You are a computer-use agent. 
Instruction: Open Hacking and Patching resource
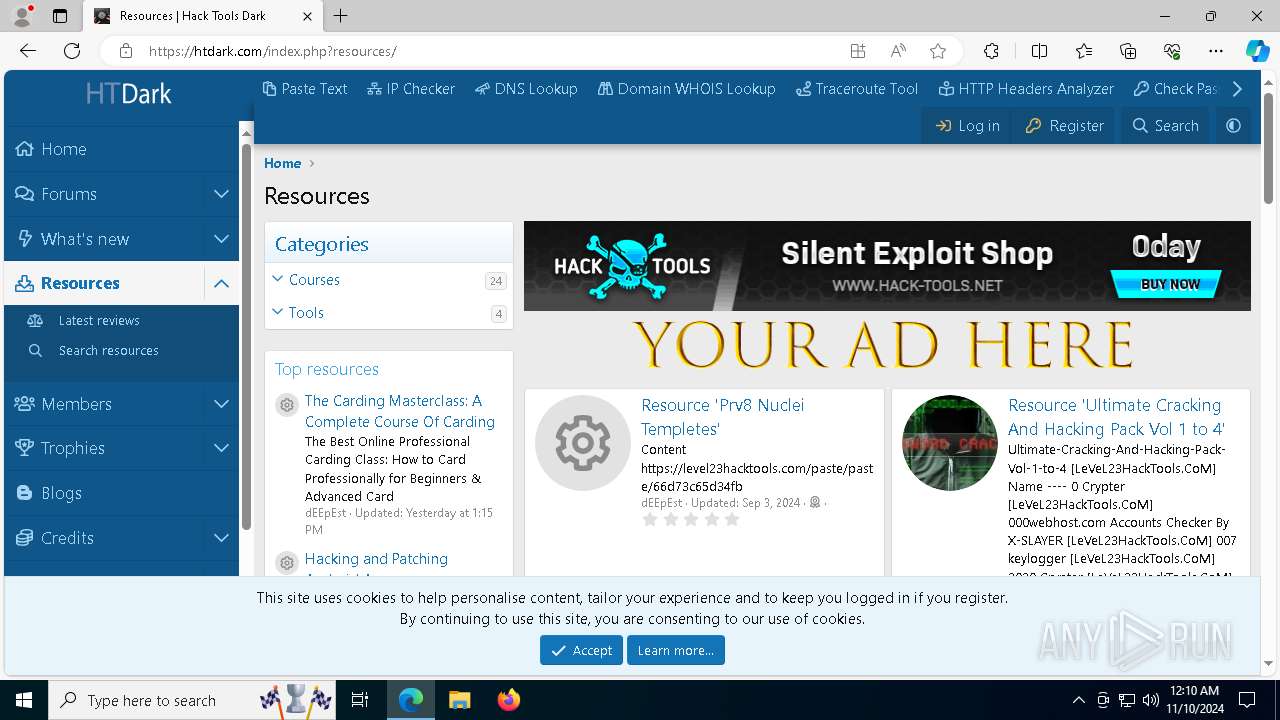pos(376,559)
